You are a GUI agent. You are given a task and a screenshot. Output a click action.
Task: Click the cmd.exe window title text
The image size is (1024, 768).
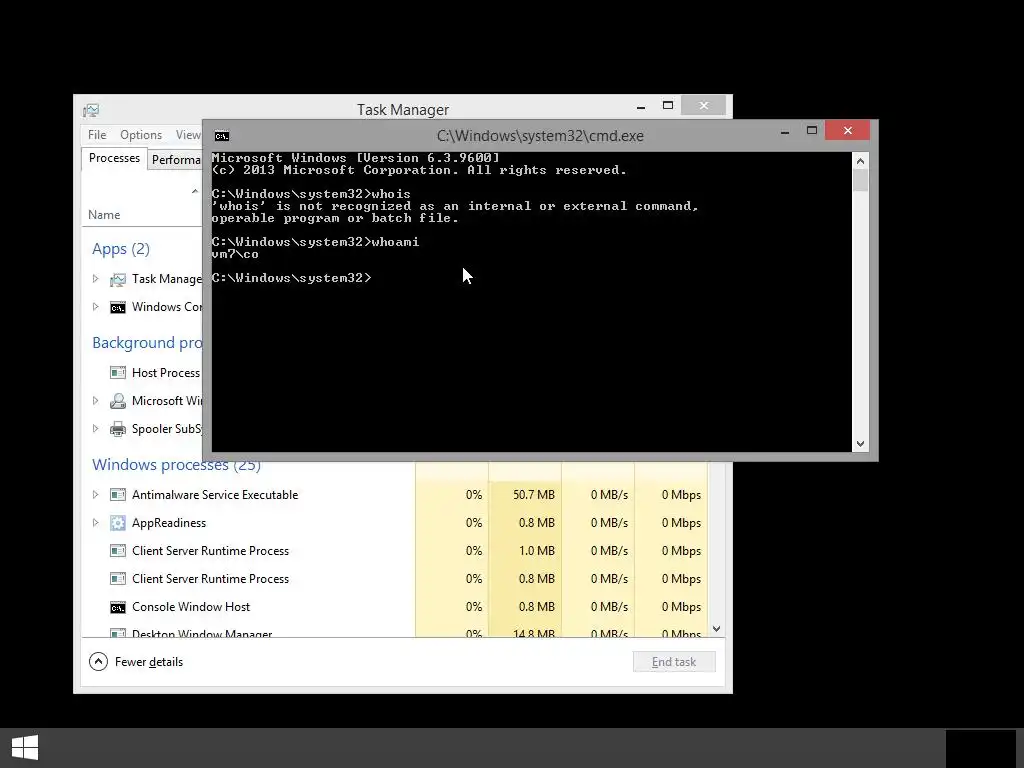(540, 136)
